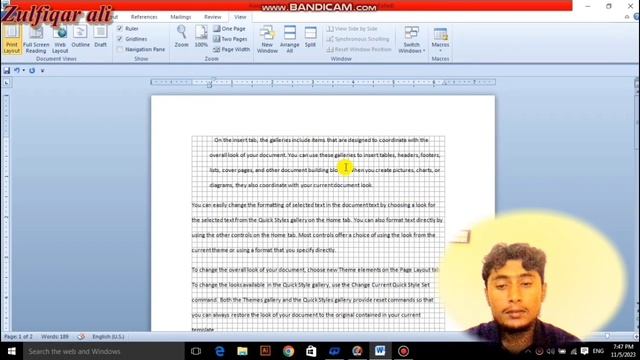This screenshot has width=640, height=360.
Task: Save document from Quick Access Toolbar
Action: 7,71
